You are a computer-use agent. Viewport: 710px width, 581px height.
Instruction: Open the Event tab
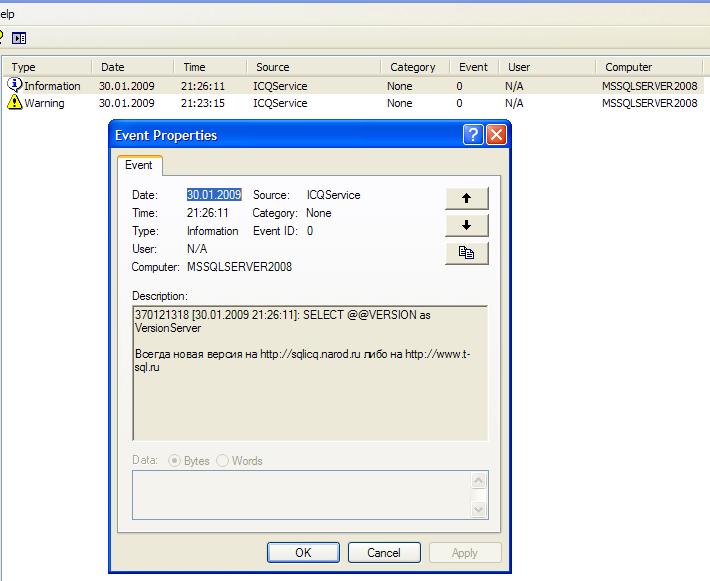point(139,165)
